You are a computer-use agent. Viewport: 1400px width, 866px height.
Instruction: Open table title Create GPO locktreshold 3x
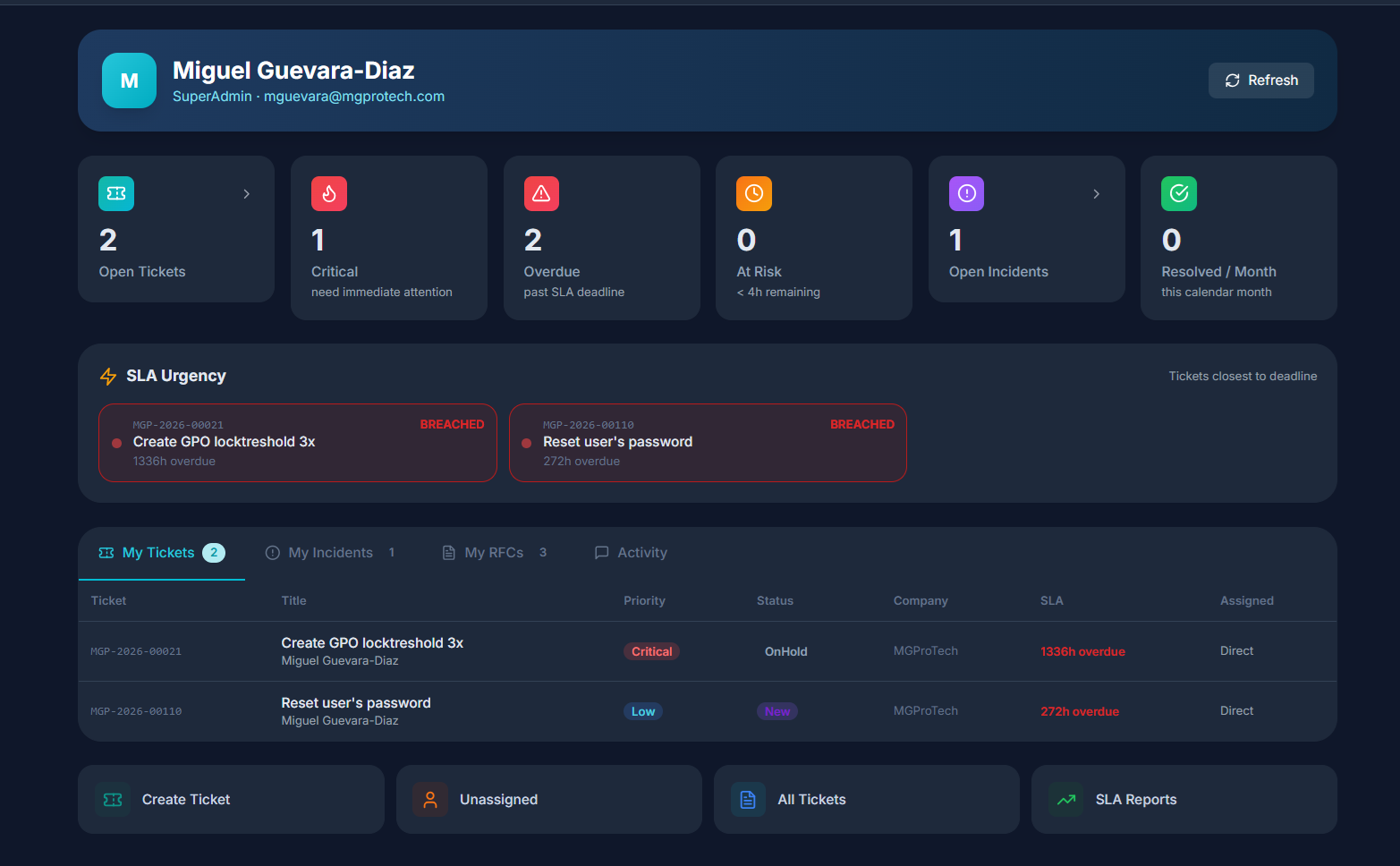372,643
